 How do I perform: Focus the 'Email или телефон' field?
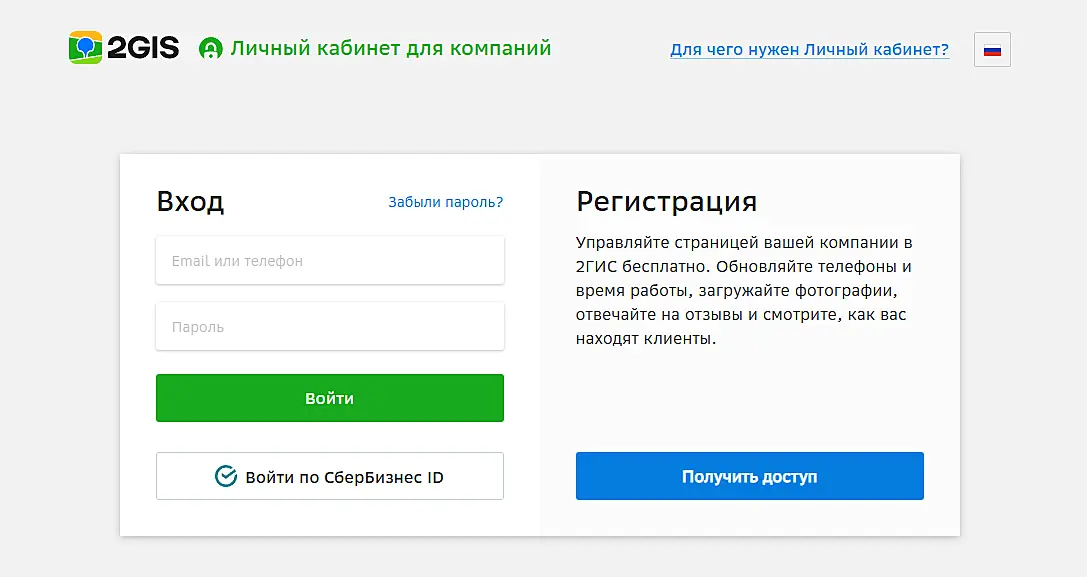[x=329, y=261]
